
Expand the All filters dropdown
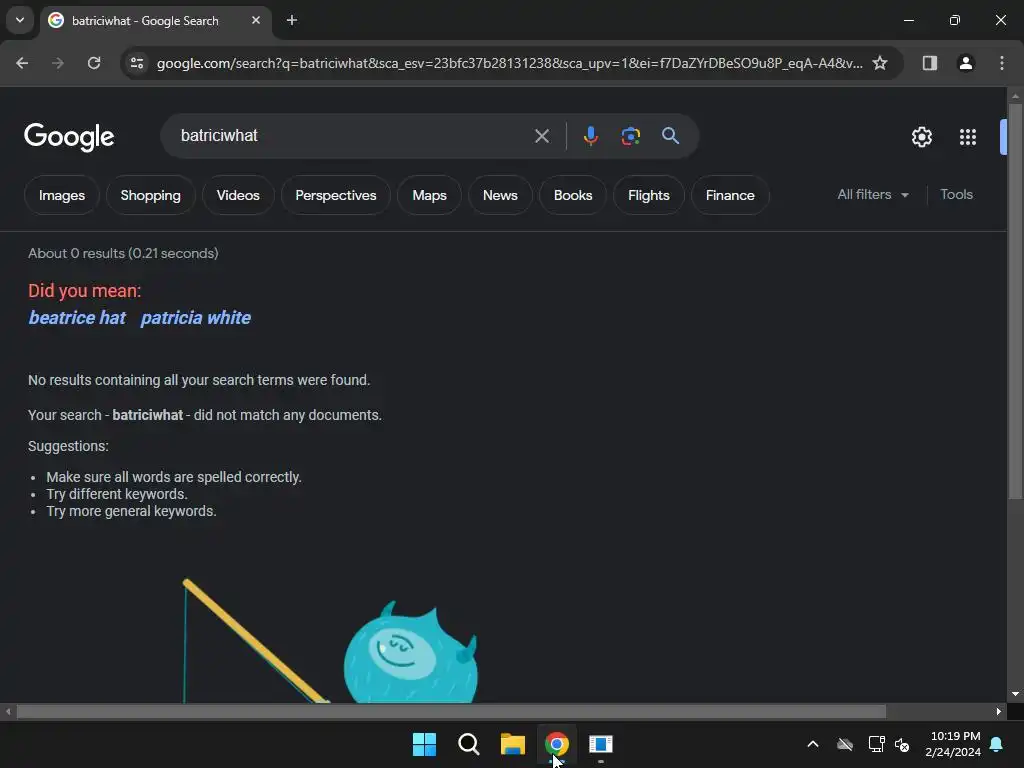coord(872,195)
